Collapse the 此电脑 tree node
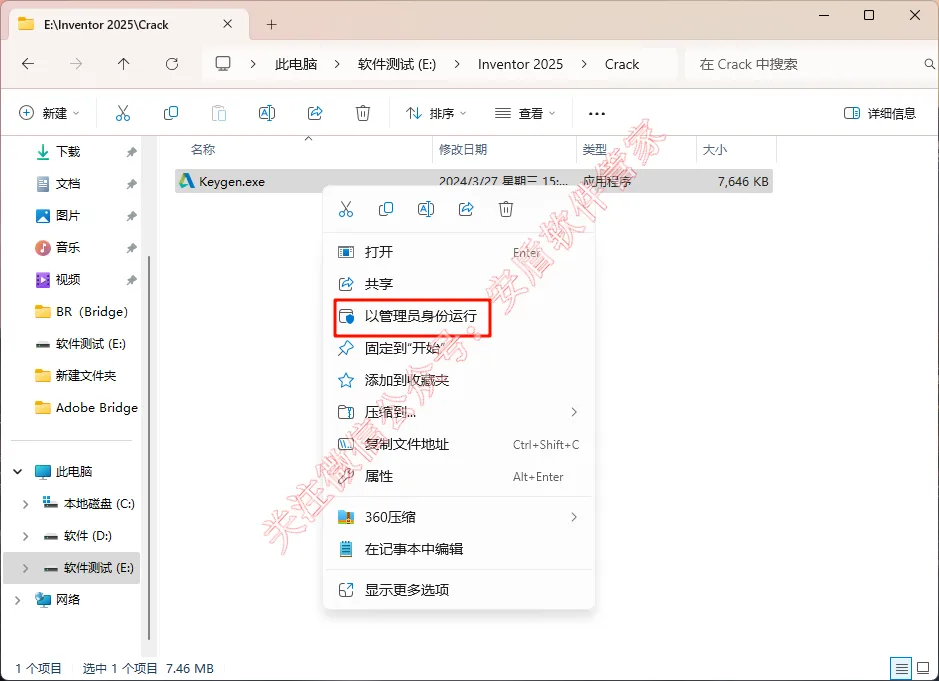 pyautogui.click(x=18, y=472)
